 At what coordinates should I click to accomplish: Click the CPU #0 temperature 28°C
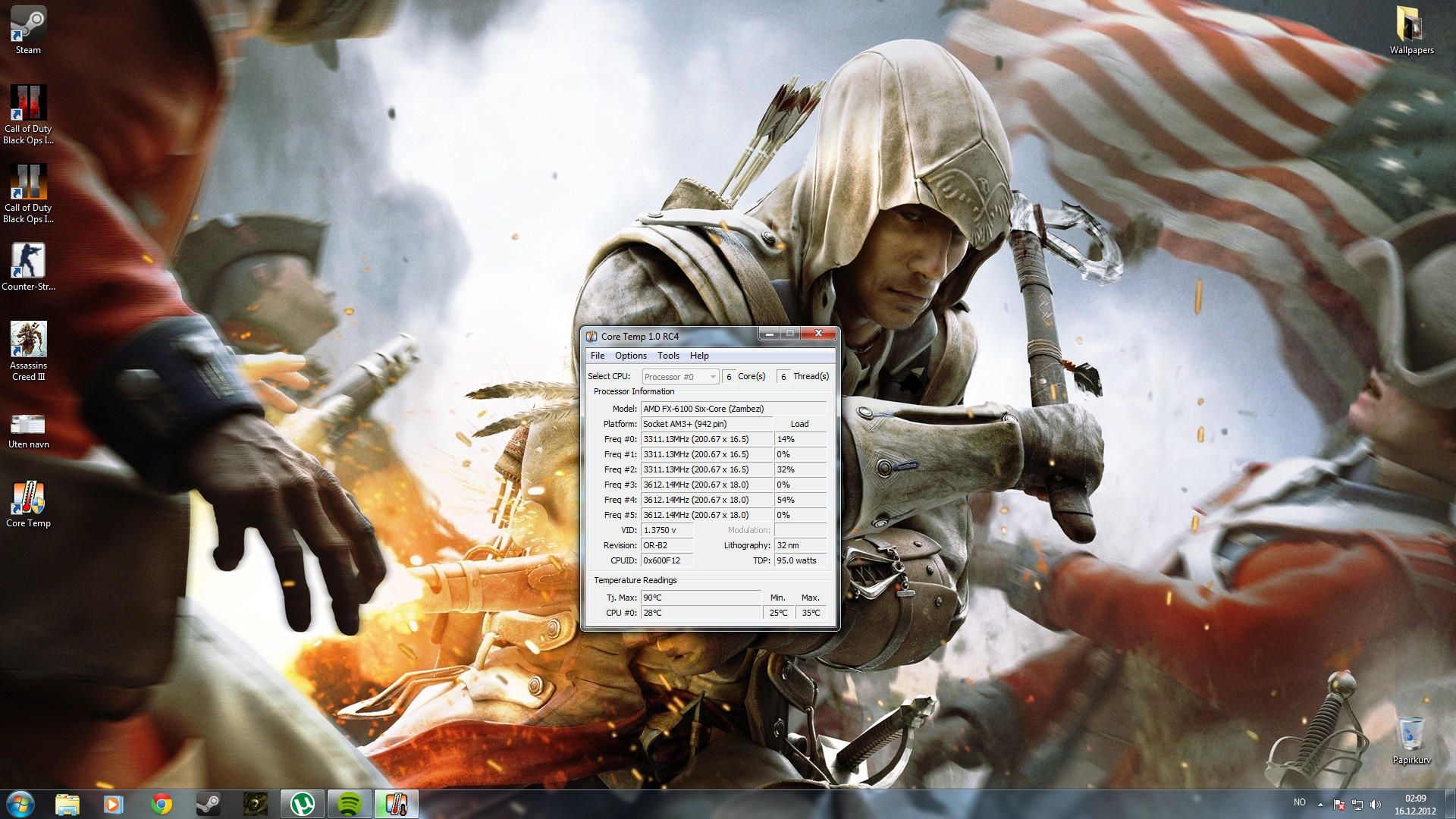pyautogui.click(x=701, y=613)
